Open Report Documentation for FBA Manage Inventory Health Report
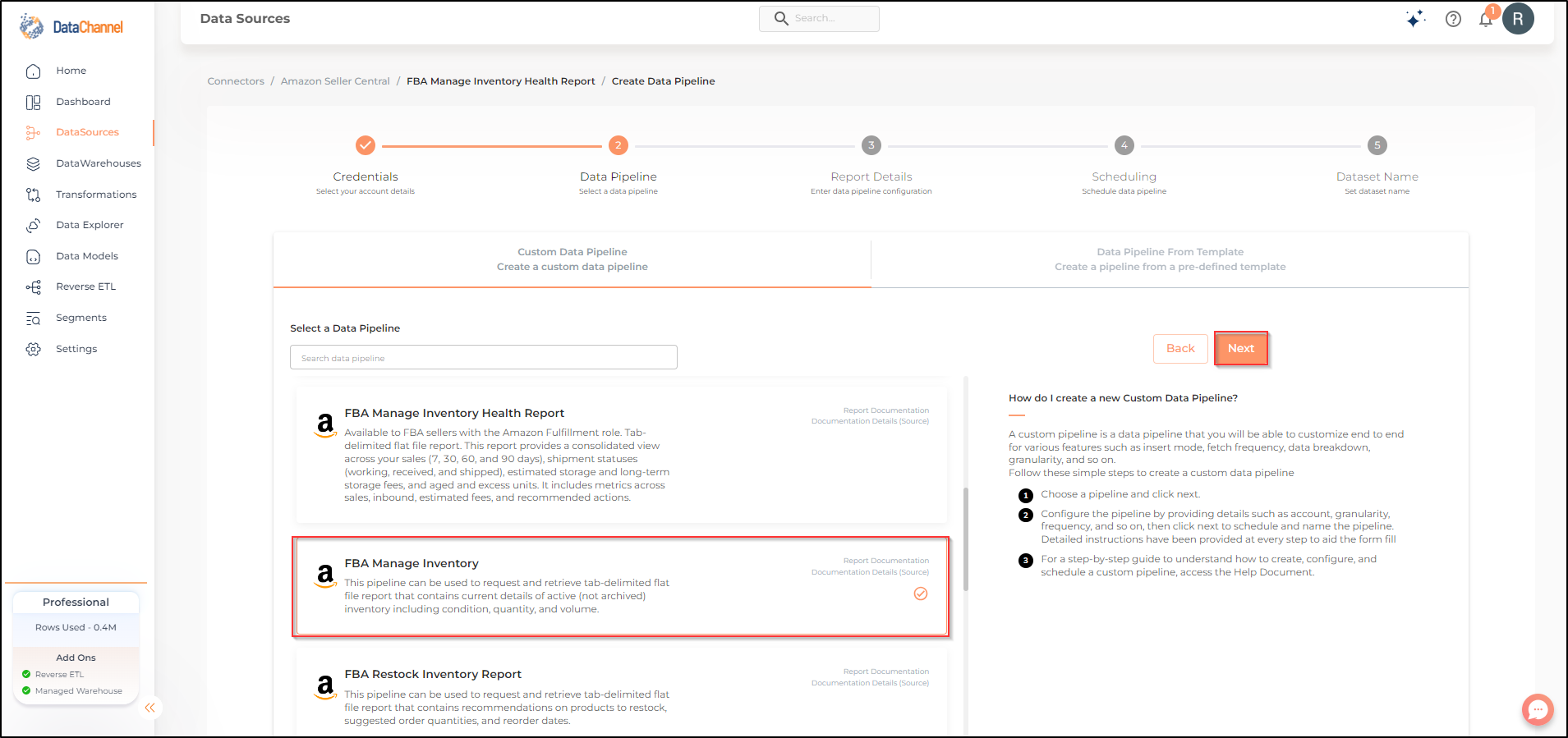 (886, 410)
